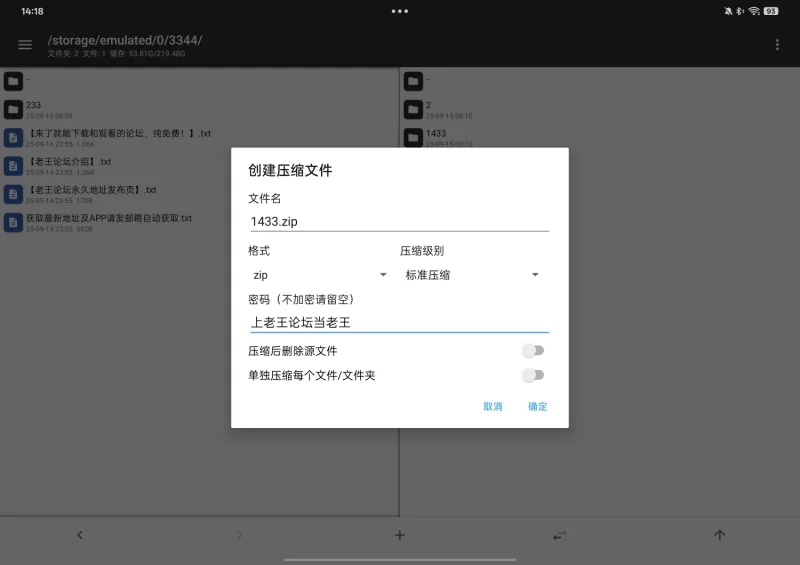800x565 pixels.
Task: Click the folder icon named 2
Action: tap(413, 109)
